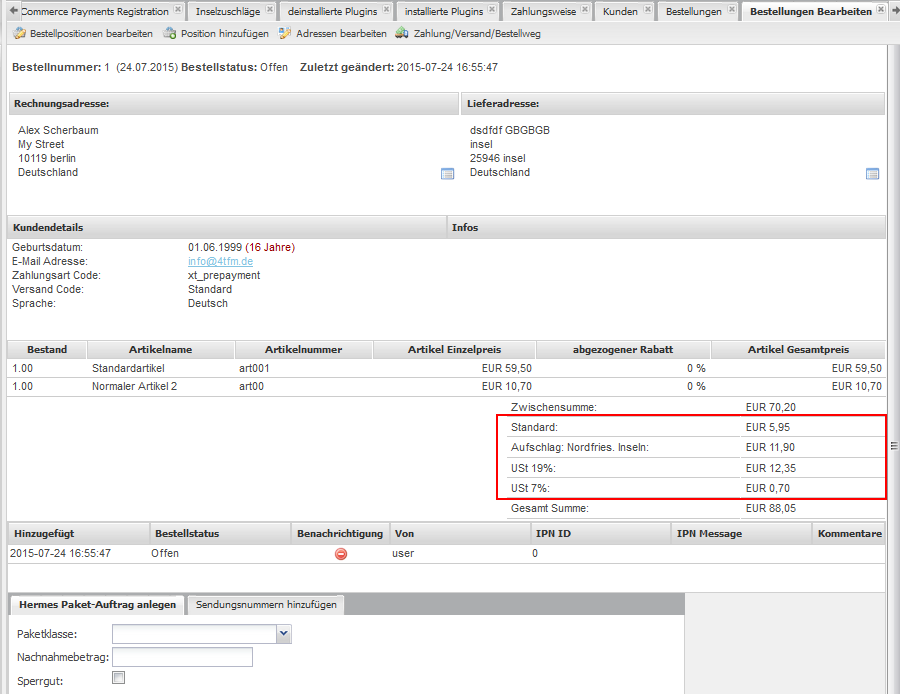Open the Bestellungen tab
Screen dimensions: 900x694
tap(693, 12)
